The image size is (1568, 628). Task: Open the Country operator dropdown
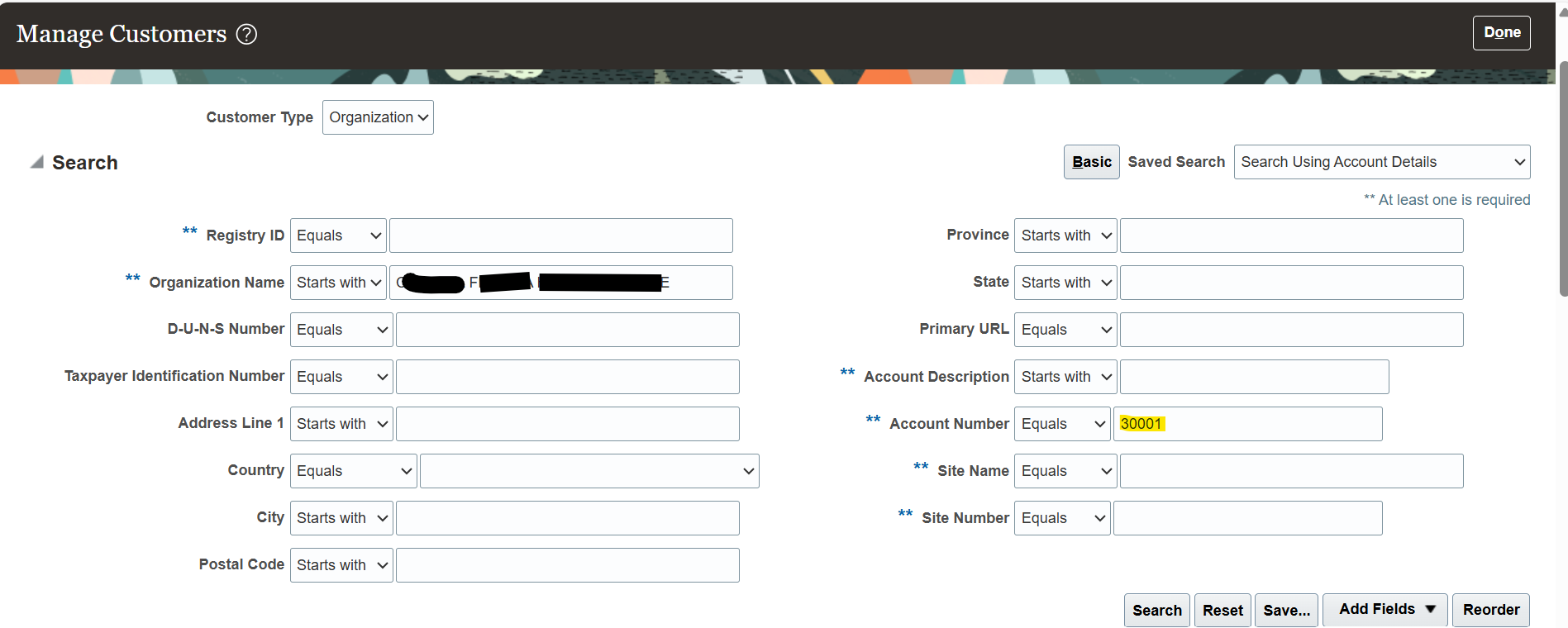click(354, 471)
